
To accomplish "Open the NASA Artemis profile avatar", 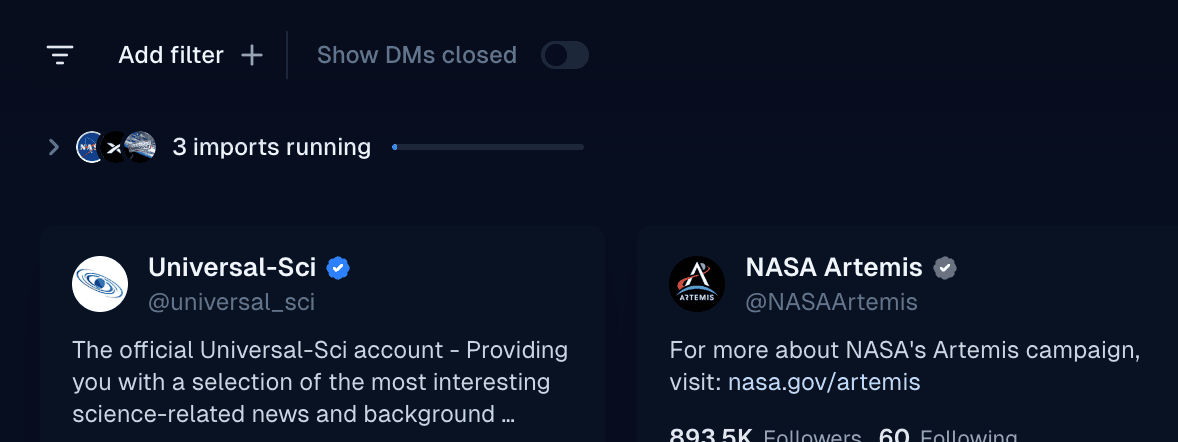I will pos(697,284).
